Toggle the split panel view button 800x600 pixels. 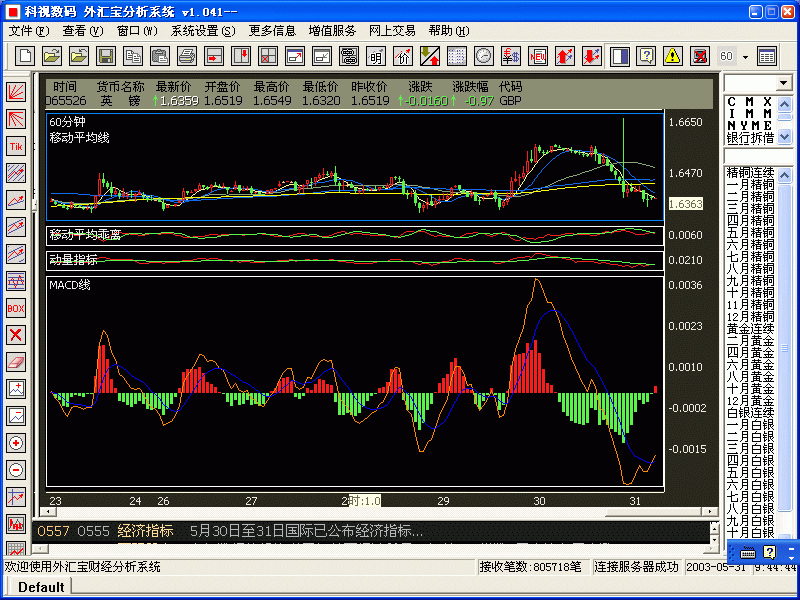[x=619, y=56]
